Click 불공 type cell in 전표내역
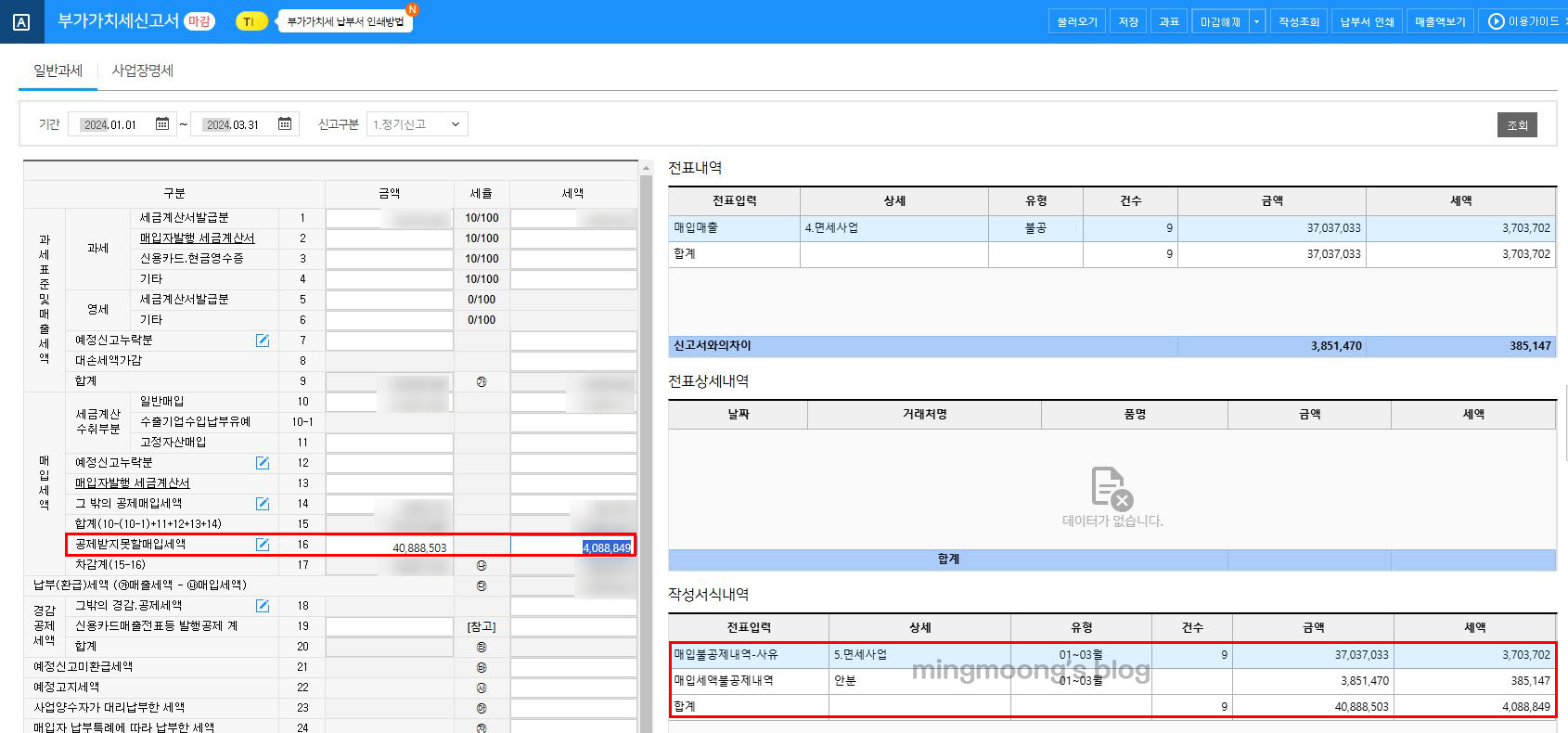This screenshot has height=733, width=1568. pyautogui.click(x=1035, y=227)
